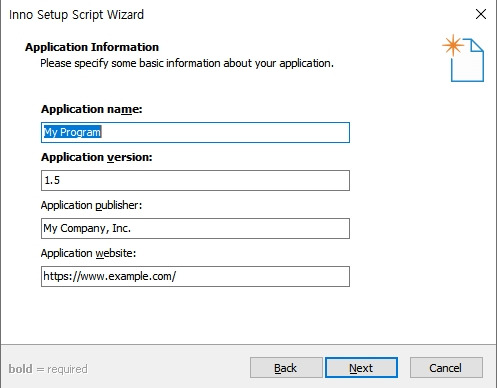The width and height of the screenshot is (497, 388).
Task: Close the wizard window with the X
Action: pyautogui.click(x=481, y=14)
